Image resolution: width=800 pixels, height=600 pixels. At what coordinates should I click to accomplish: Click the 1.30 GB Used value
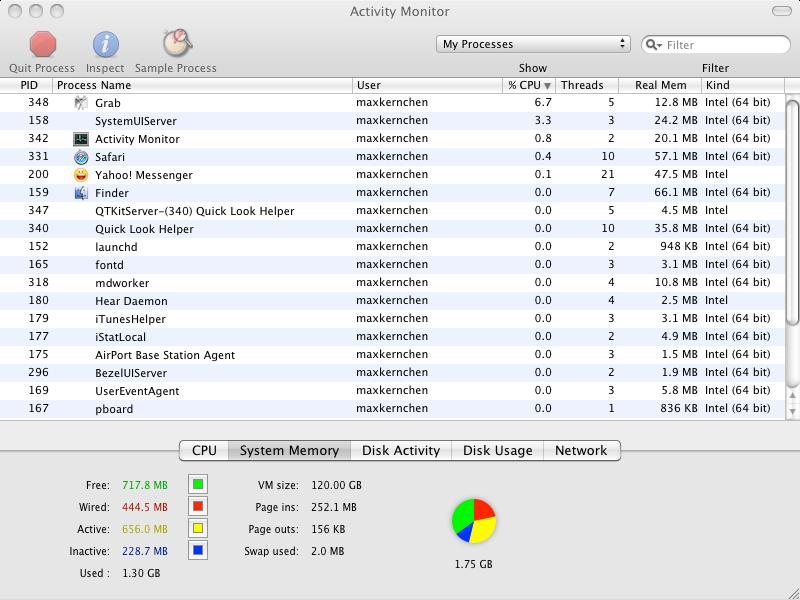pyautogui.click(x=141, y=573)
